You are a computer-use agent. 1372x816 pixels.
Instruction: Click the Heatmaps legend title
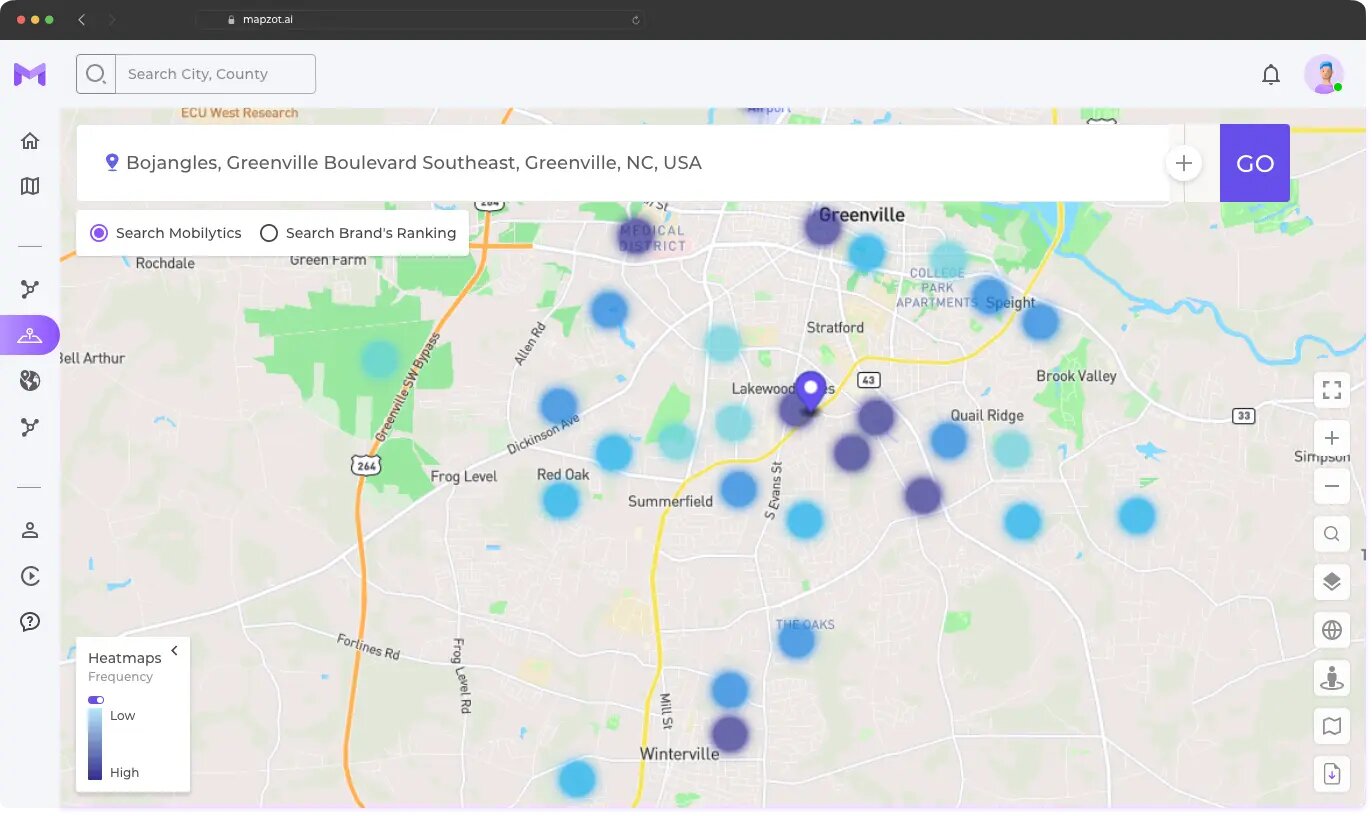(125, 658)
